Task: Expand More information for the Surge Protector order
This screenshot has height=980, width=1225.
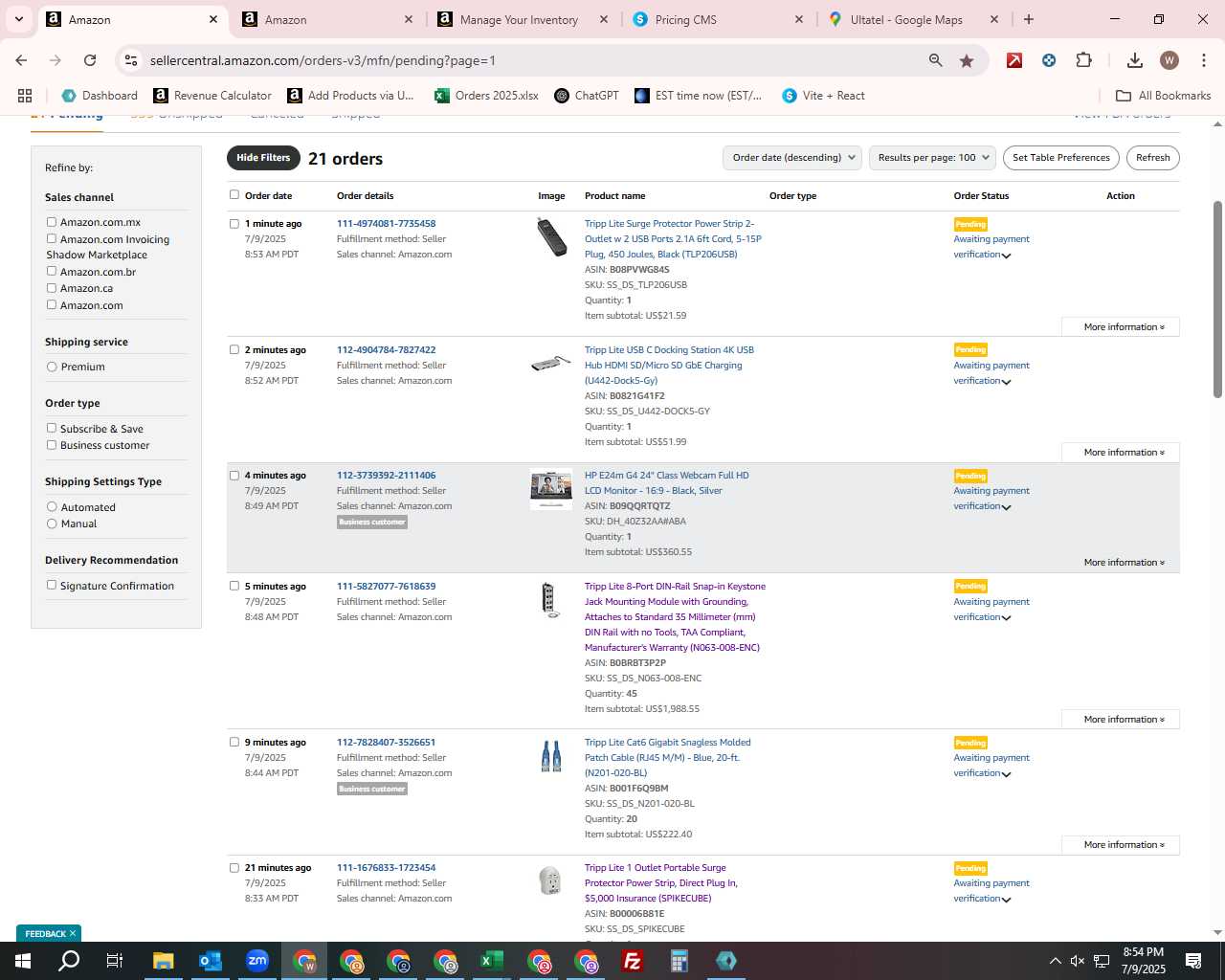Action: 1121,327
